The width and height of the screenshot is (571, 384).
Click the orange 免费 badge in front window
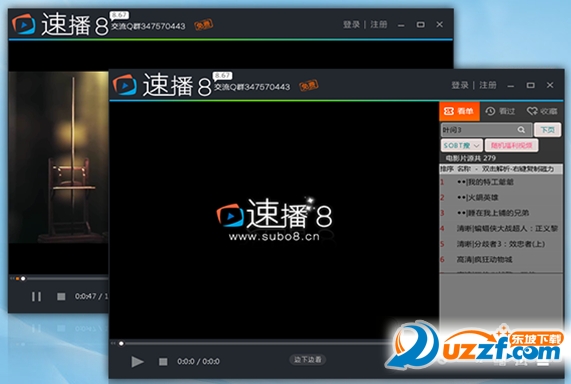[x=308, y=86]
